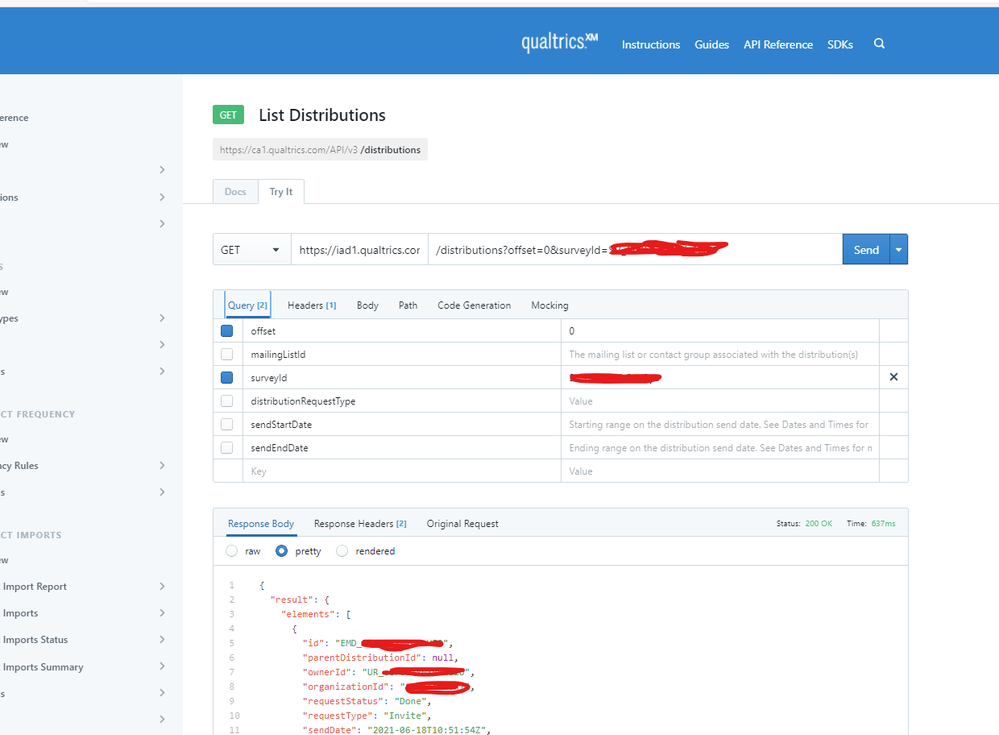Show the Response Headers tab

(x=360, y=524)
